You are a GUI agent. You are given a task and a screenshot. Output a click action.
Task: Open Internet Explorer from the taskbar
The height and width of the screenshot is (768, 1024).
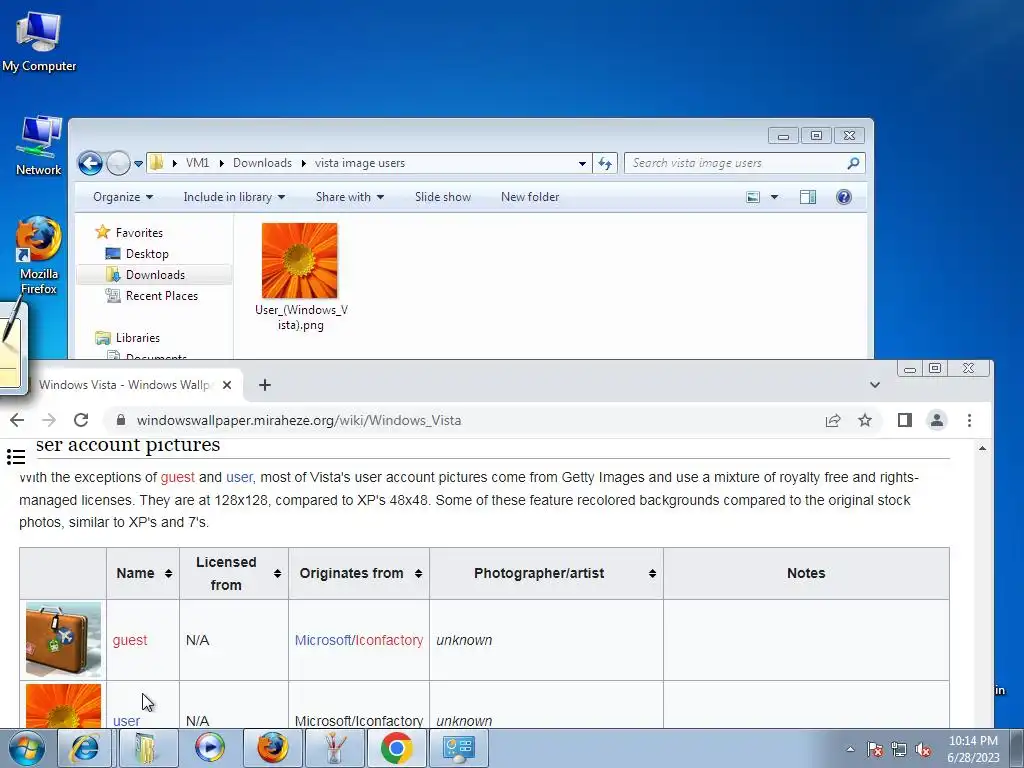click(85, 748)
